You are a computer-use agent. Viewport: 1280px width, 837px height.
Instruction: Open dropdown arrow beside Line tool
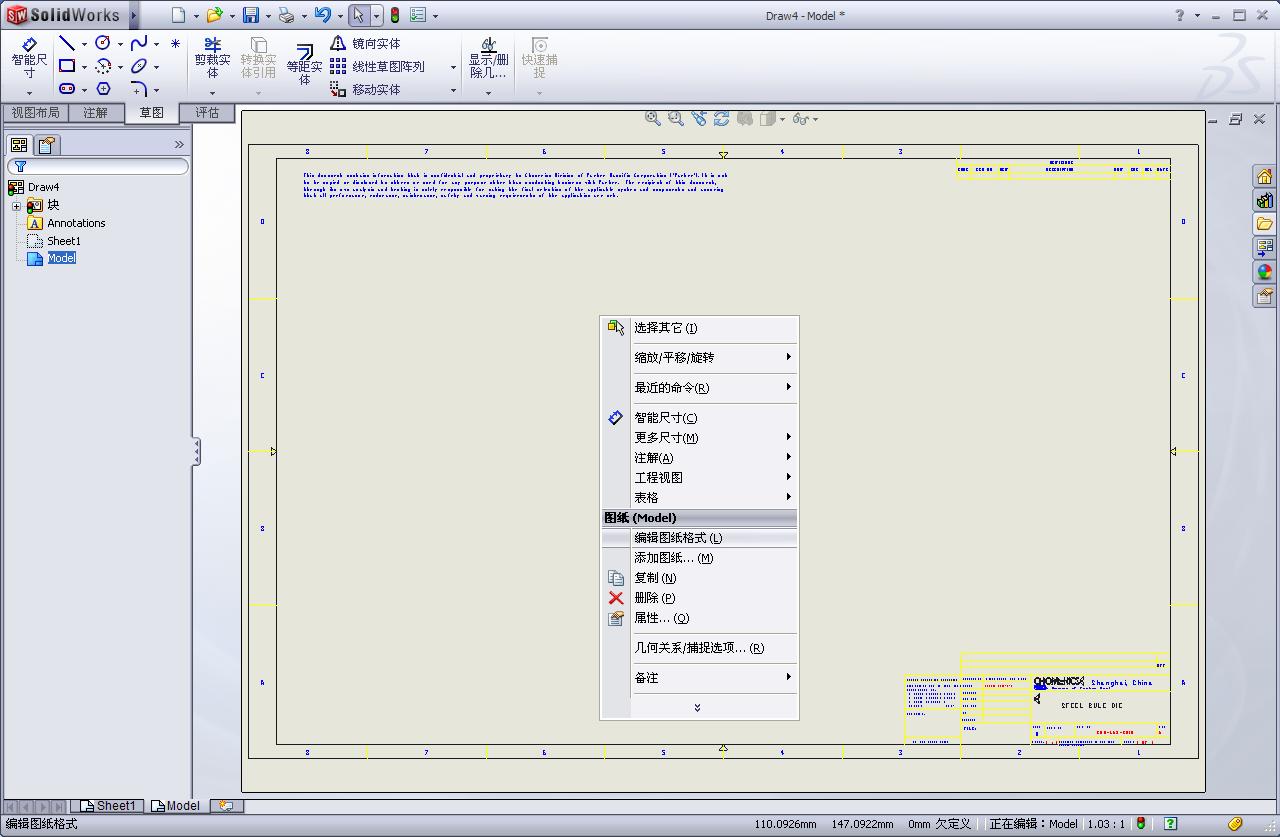click(84, 44)
